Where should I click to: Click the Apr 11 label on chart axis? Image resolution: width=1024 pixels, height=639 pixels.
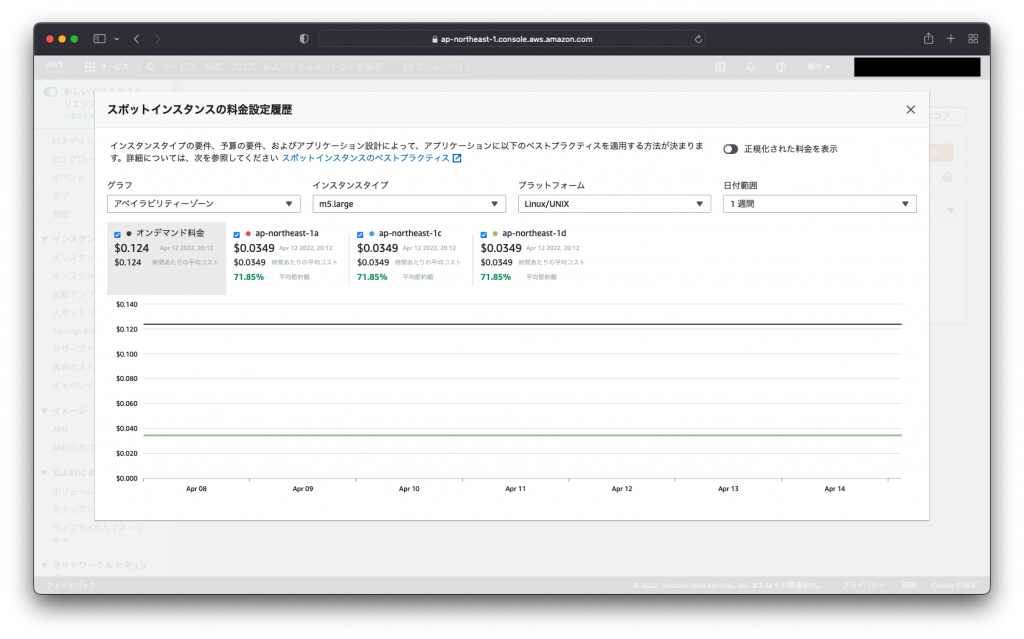(x=515, y=489)
